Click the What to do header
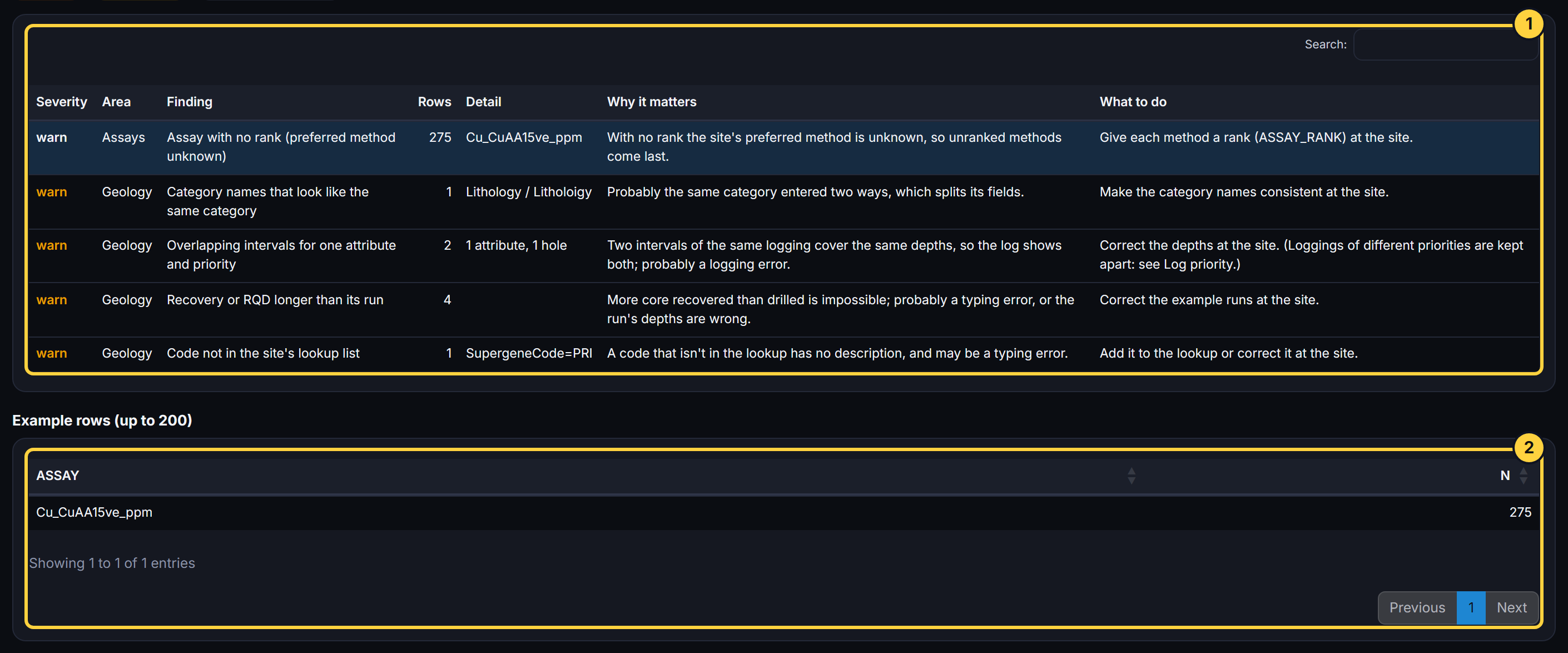Image resolution: width=1568 pixels, height=653 pixels. 1133,102
